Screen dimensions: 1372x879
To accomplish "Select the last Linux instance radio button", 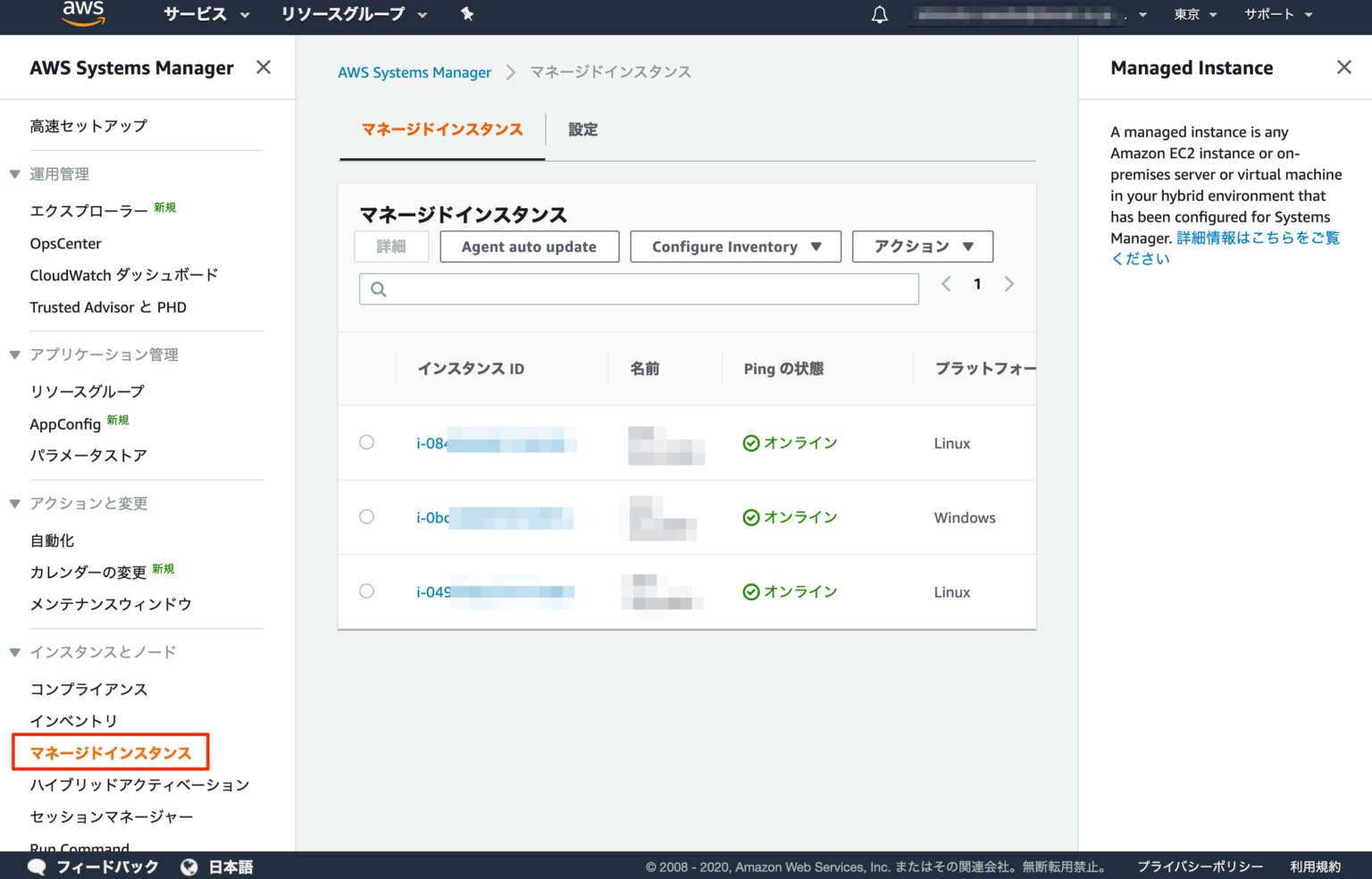I will coord(366,590).
